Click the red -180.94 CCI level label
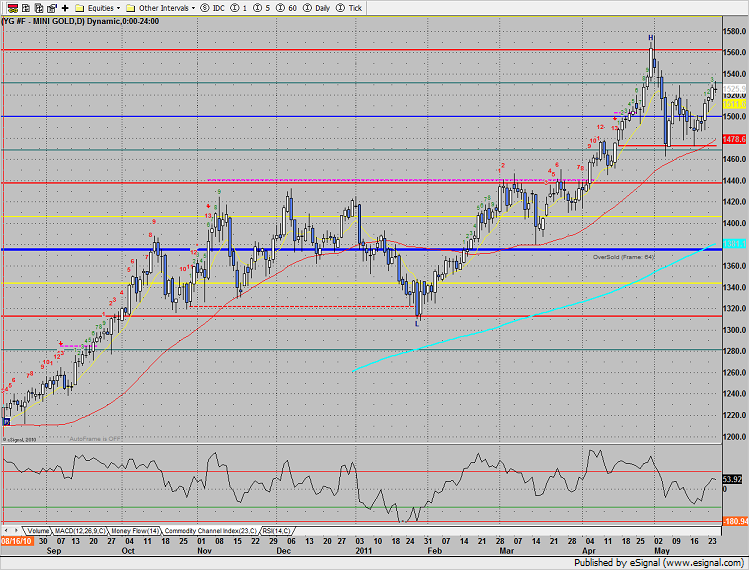This screenshot has width=749, height=570. pos(735,521)
